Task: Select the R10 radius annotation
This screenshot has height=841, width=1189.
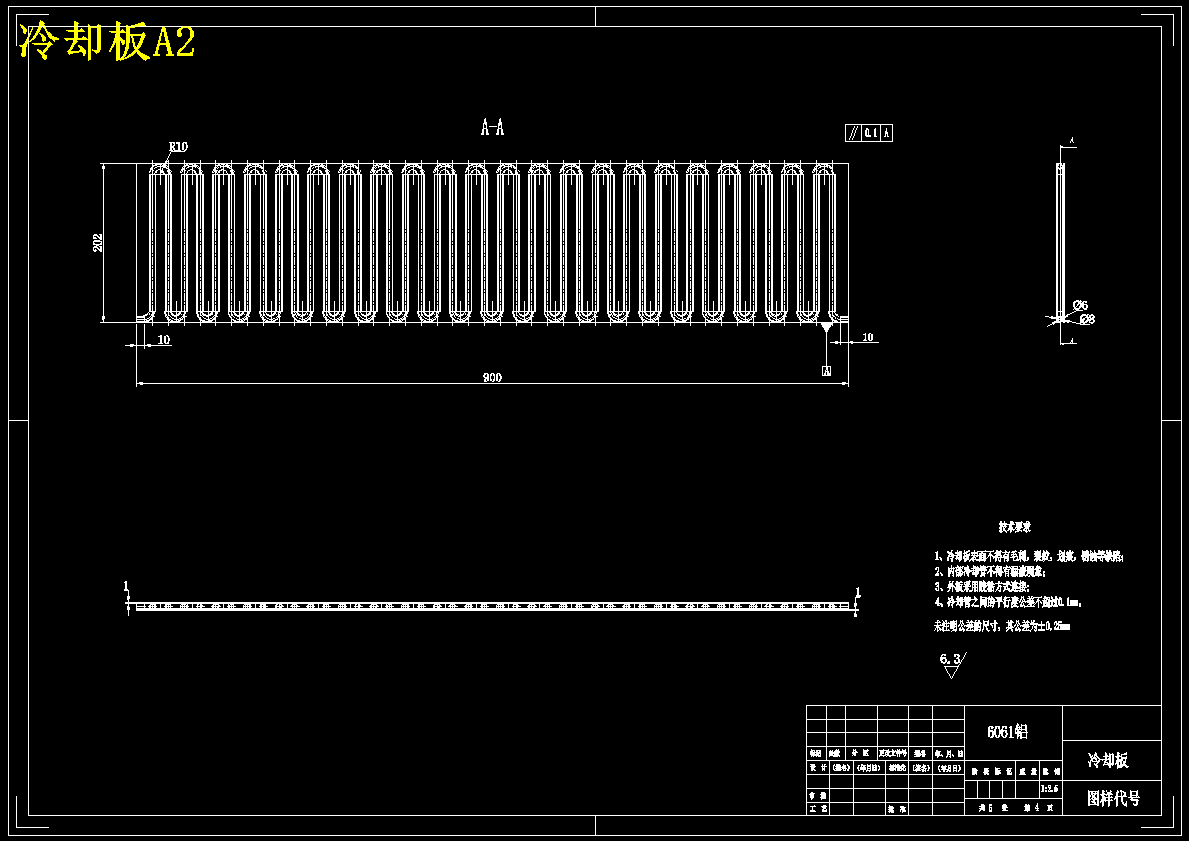Action: pos(178,146)
